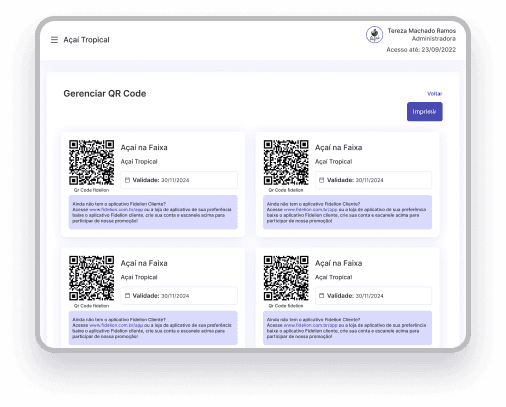This screenshot has width=506, height=407.
Task: Click the Tereza Machado Ramos user name
Action: pyautogui.click(x=422, y=31)
